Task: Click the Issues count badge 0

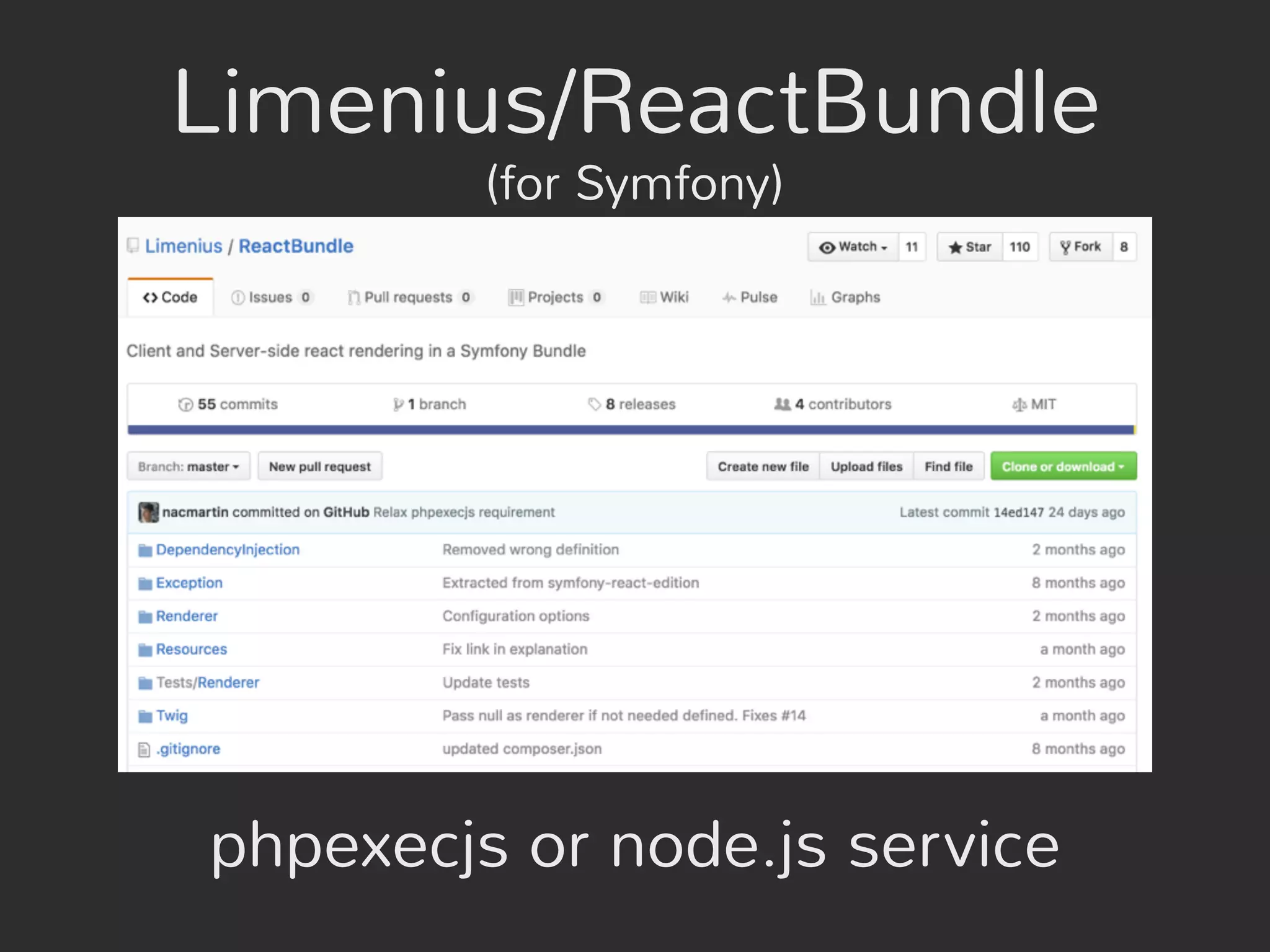Action: click(x=305, y=297)
